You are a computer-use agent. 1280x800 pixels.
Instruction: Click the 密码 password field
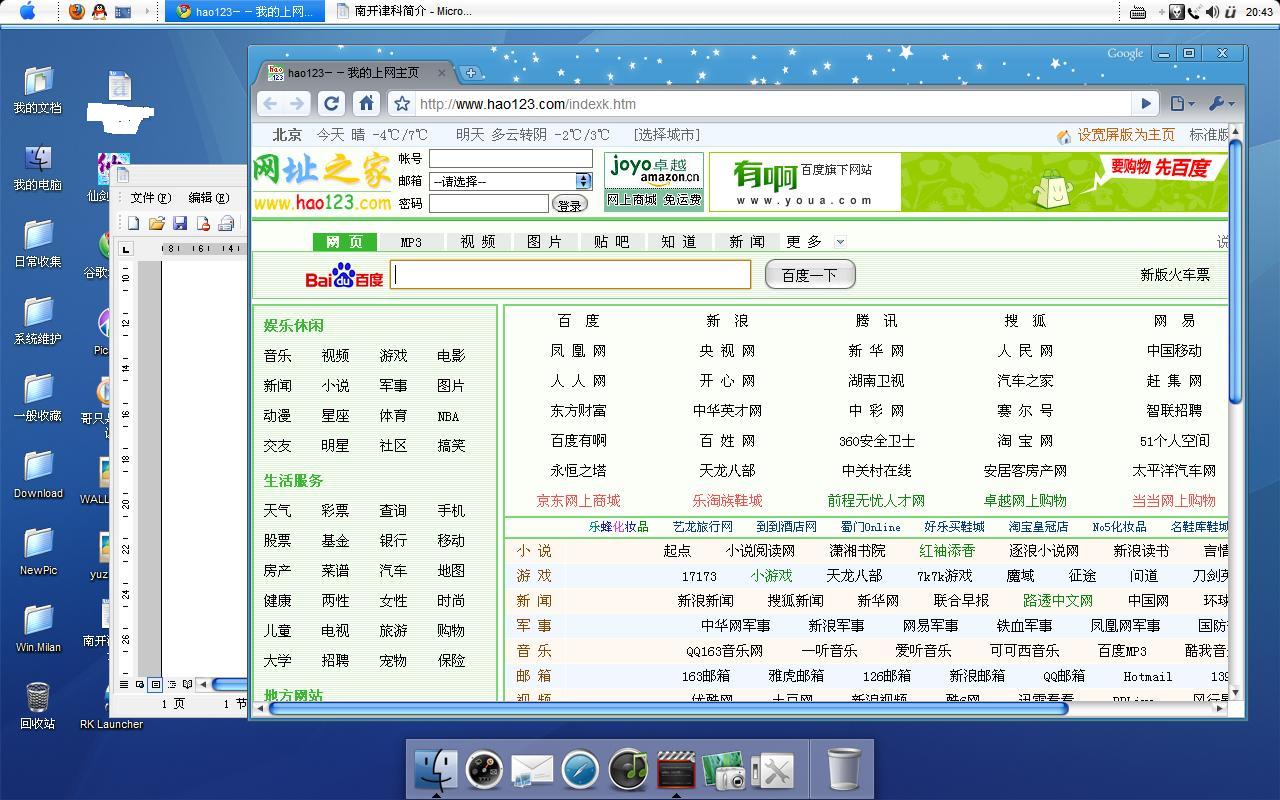pos(488,203)
